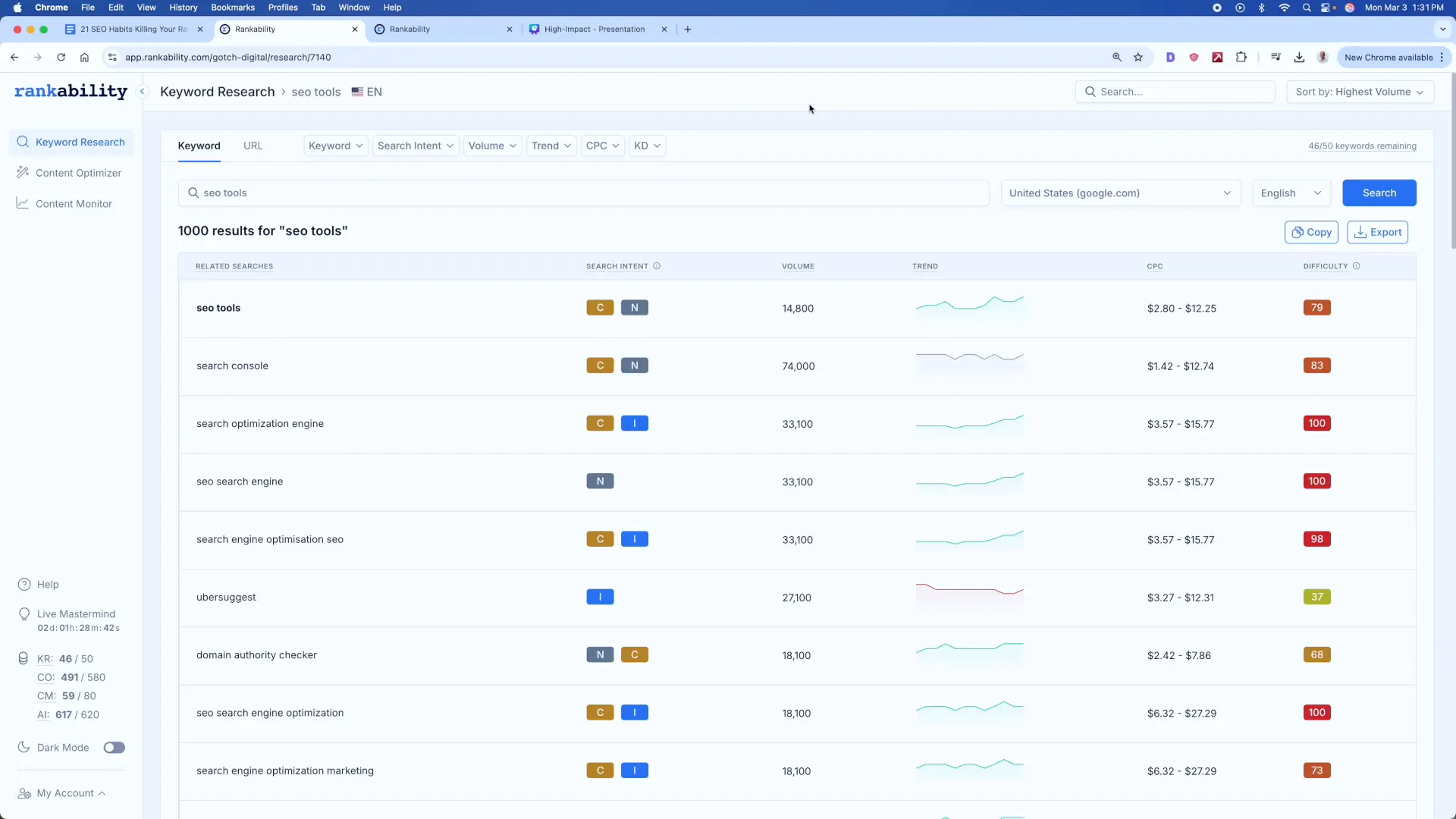Open the Content Optimizer tool
Image resolution: width=1456 pixels, height=819 pixels.
pyautogui.click(x=79, y=172)
